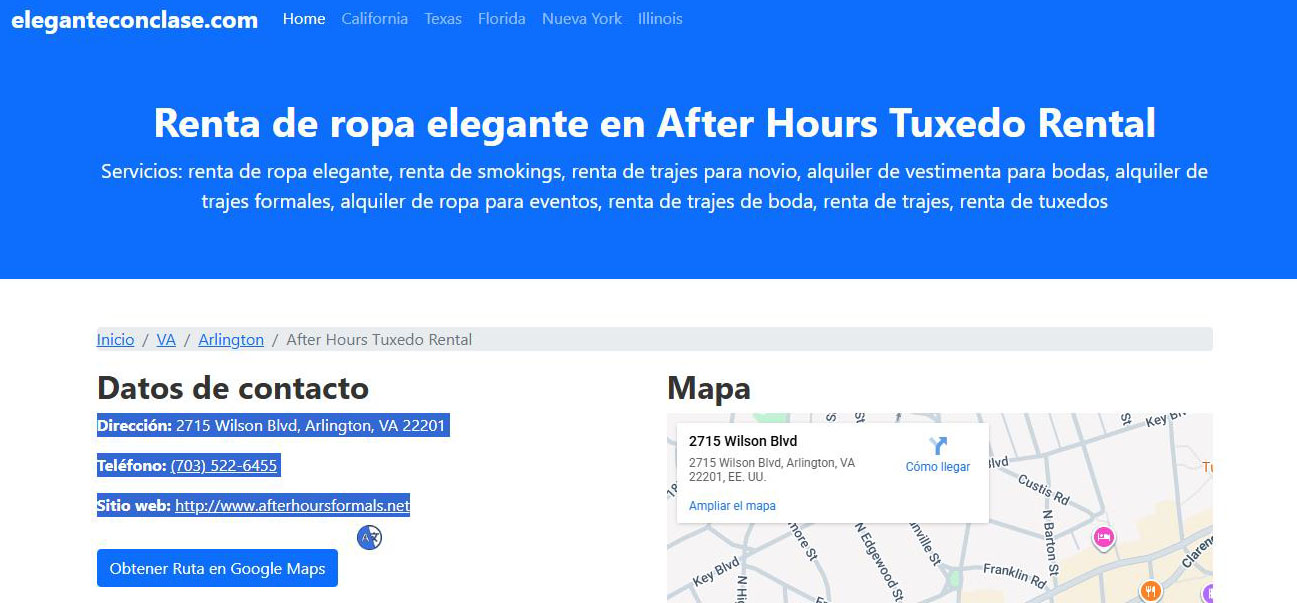Open the California nav item
The width and height of the screenshot is (1297, 603).
[x=374, y=19]
